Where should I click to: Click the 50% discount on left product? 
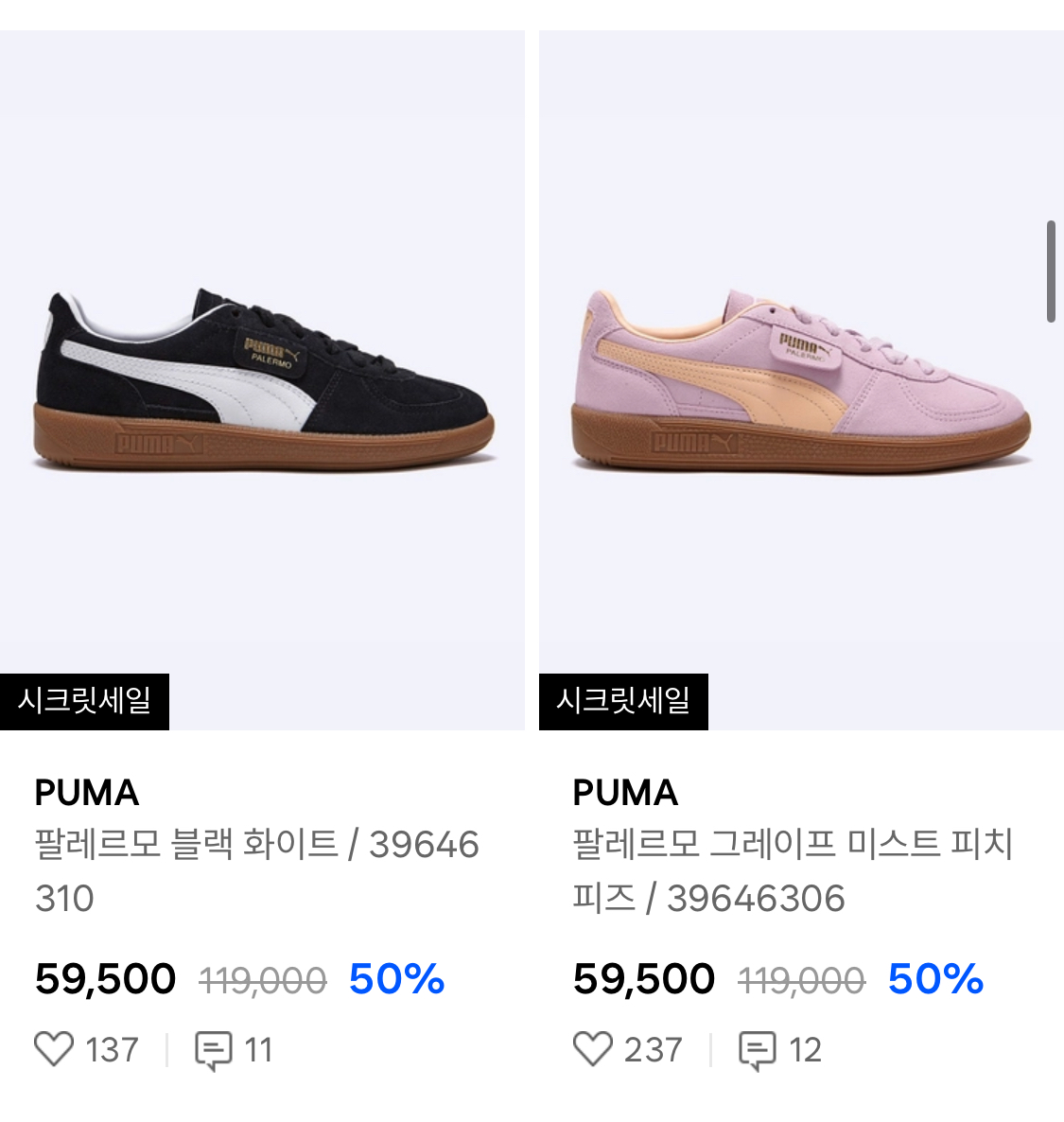396,979
